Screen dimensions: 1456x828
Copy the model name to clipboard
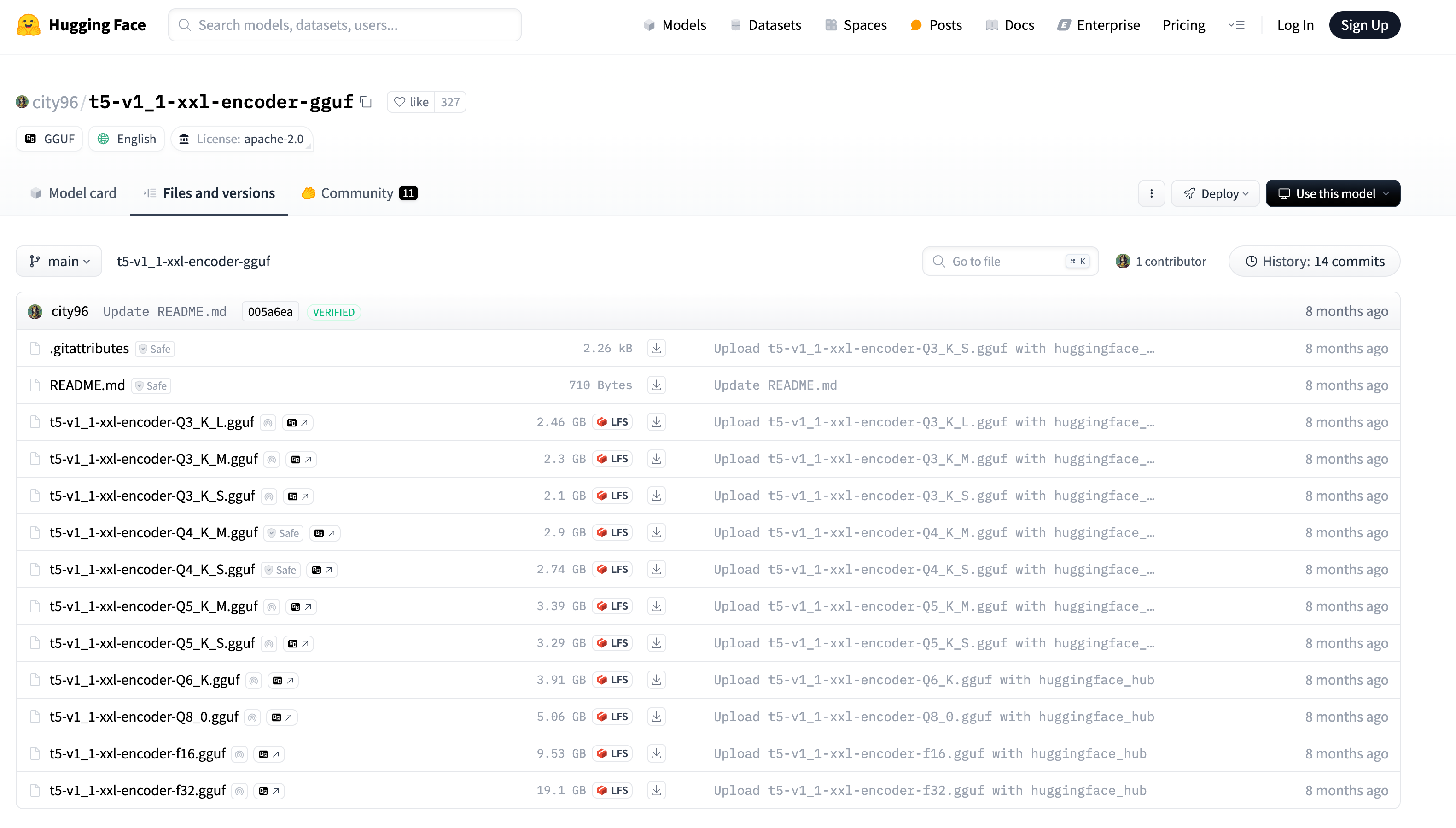[x=366, y=102]
